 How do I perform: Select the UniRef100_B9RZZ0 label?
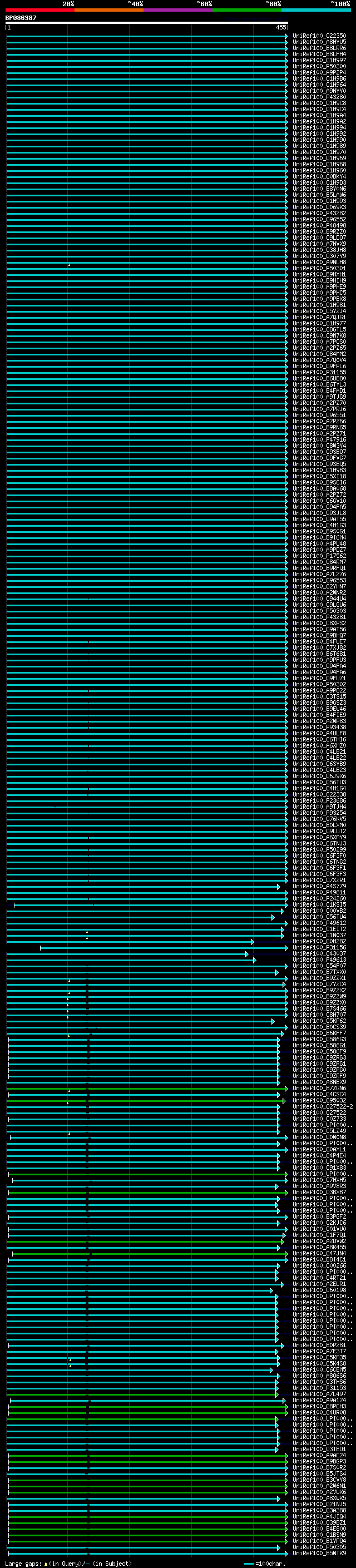(319, 231)
